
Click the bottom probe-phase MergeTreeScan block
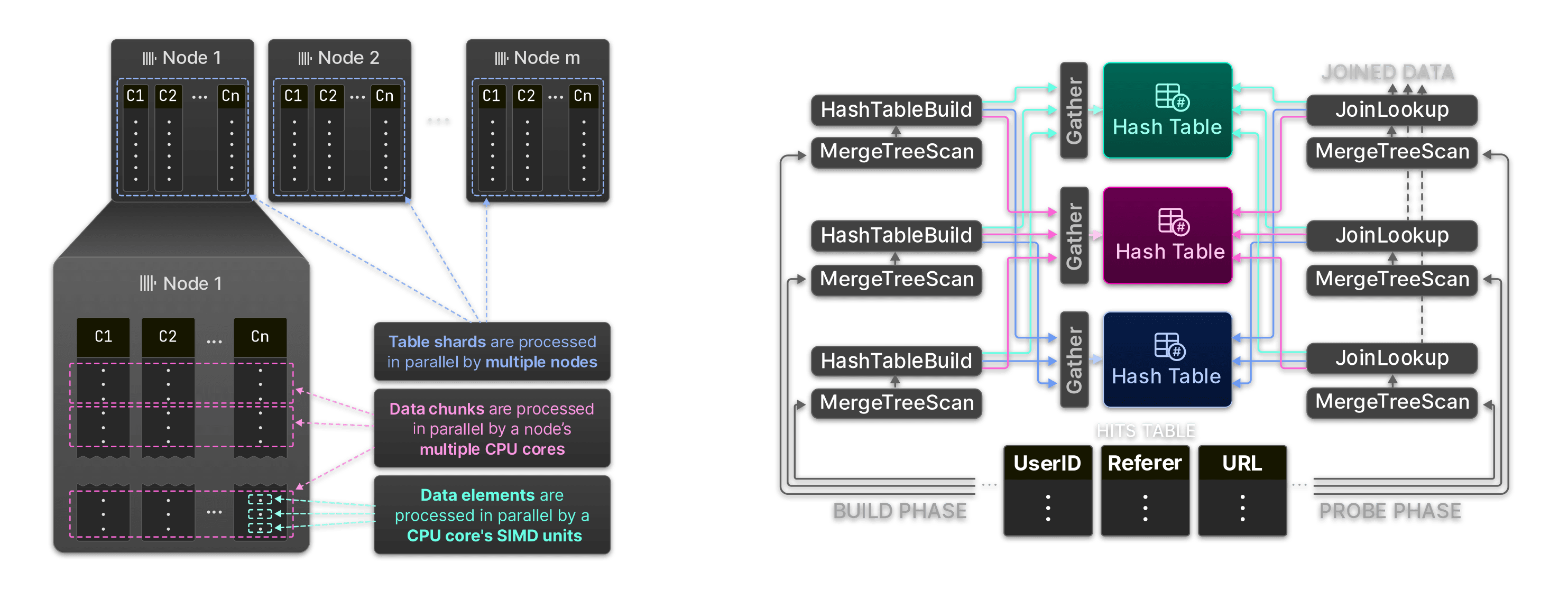point(1391,402)
